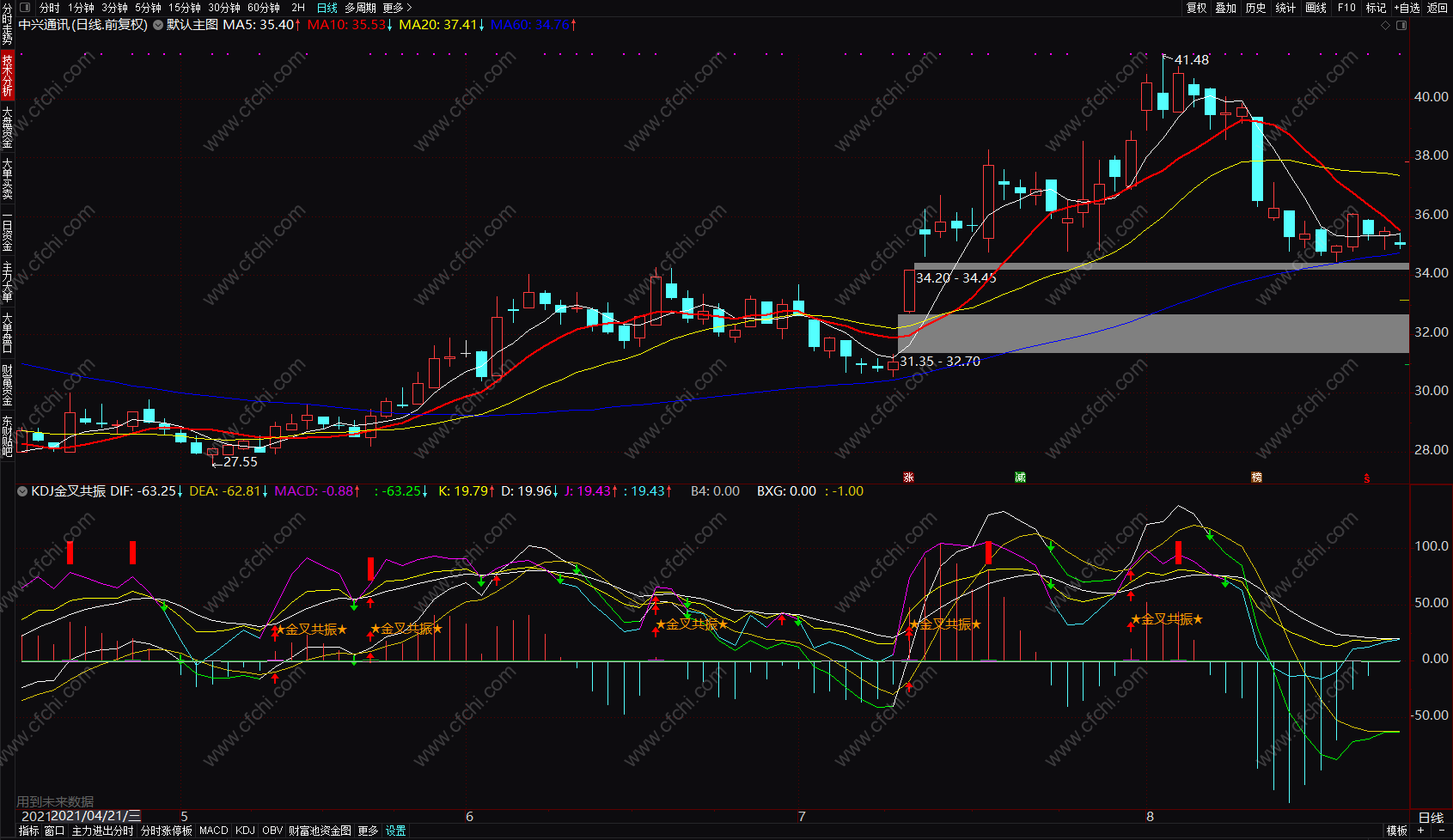Image resolution: width=1453 pixels, height=840 pixels.
Task: Open 大单买卖 sidebar tab
Action: [x=7, y=179]
